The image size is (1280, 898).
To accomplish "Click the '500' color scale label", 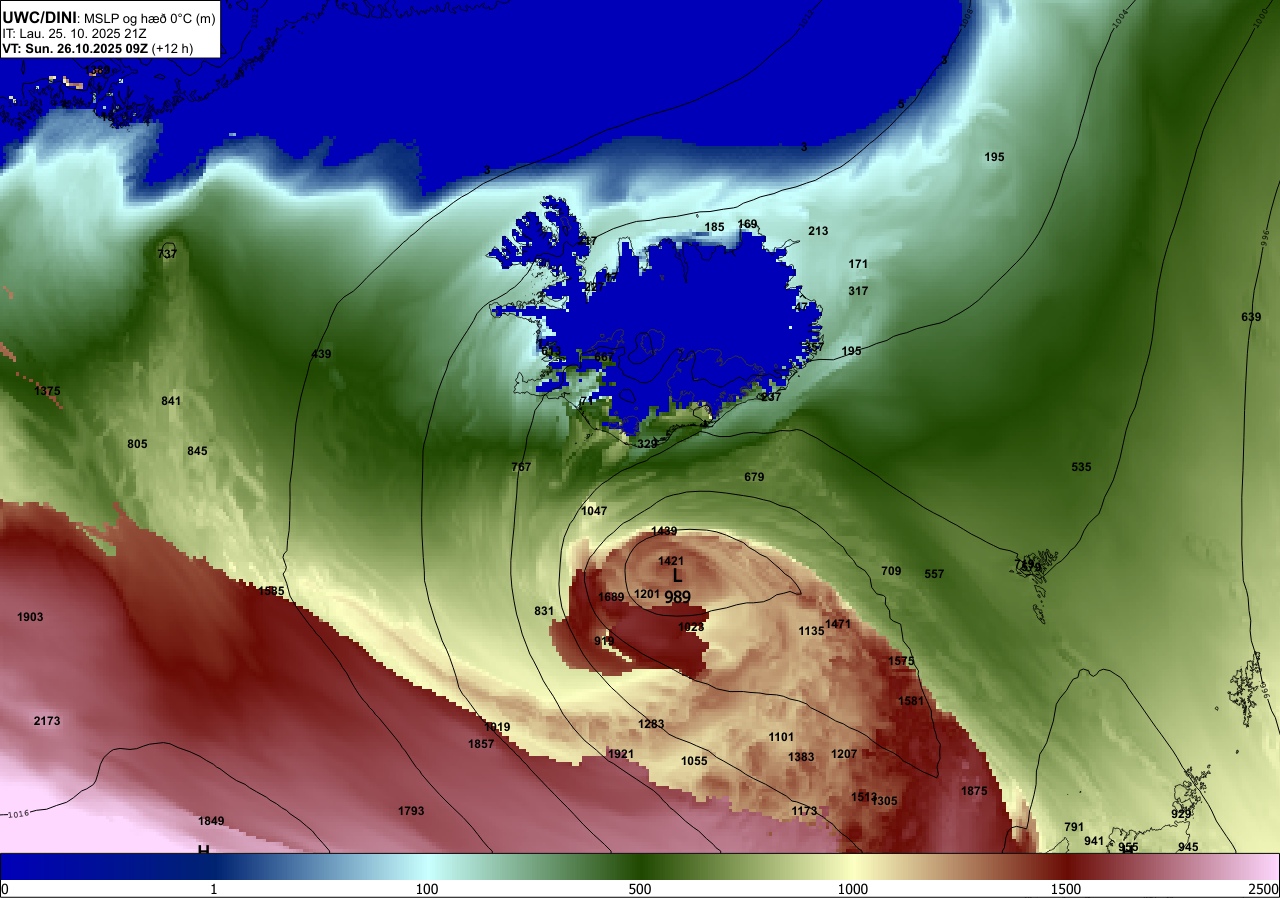I will coord(640,889).
